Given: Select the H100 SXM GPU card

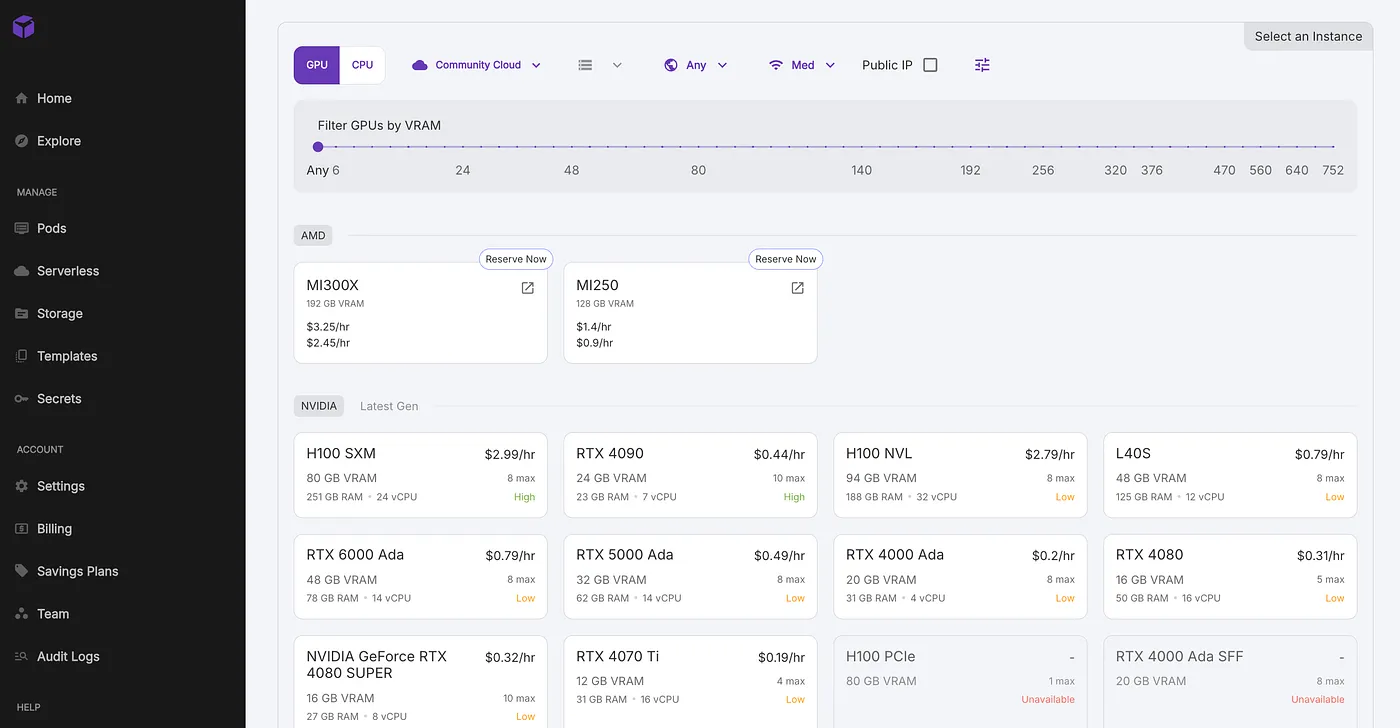Looking at the screenshot, I should [421, 475].
